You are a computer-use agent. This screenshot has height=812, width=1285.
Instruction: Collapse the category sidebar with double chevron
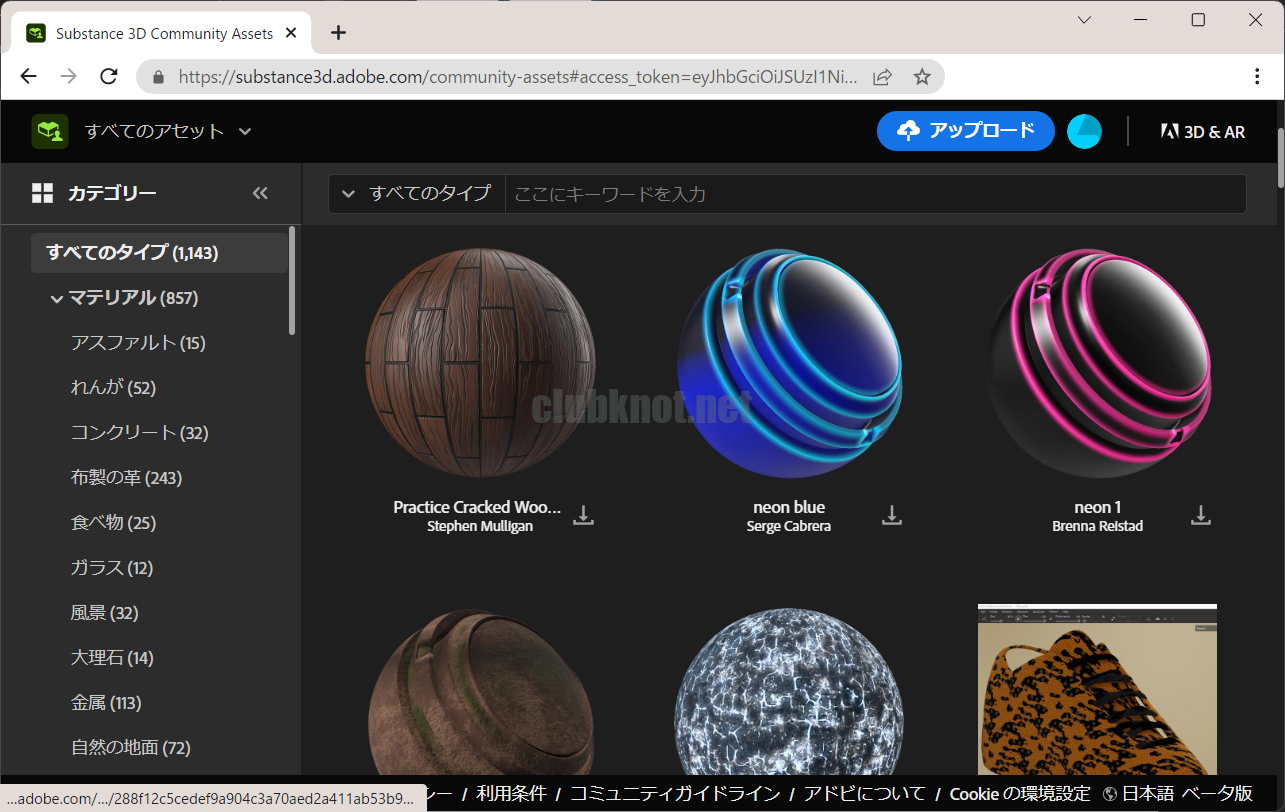click(260, 193)
